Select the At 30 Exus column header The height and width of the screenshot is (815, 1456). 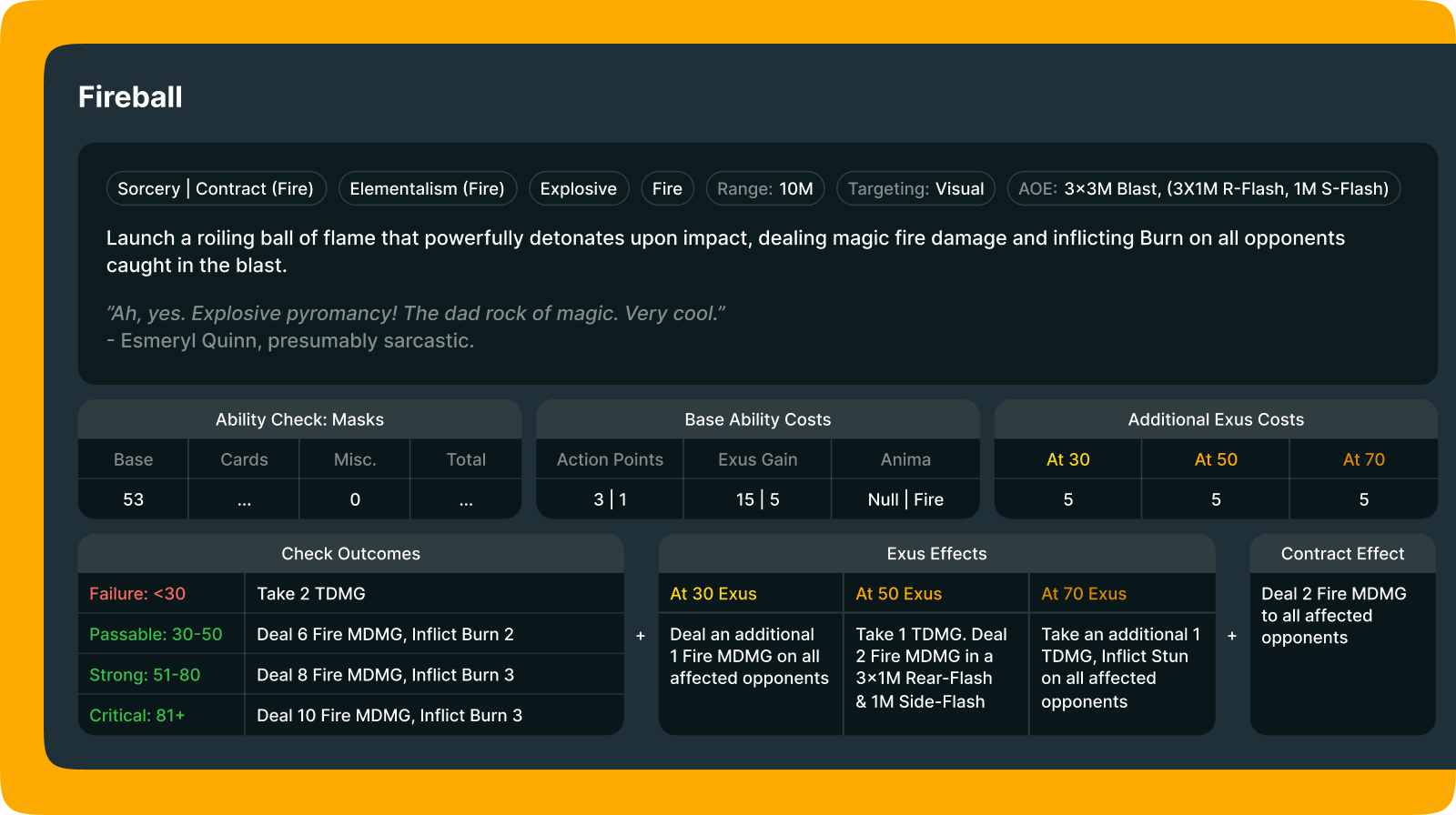tap(713, 594)
